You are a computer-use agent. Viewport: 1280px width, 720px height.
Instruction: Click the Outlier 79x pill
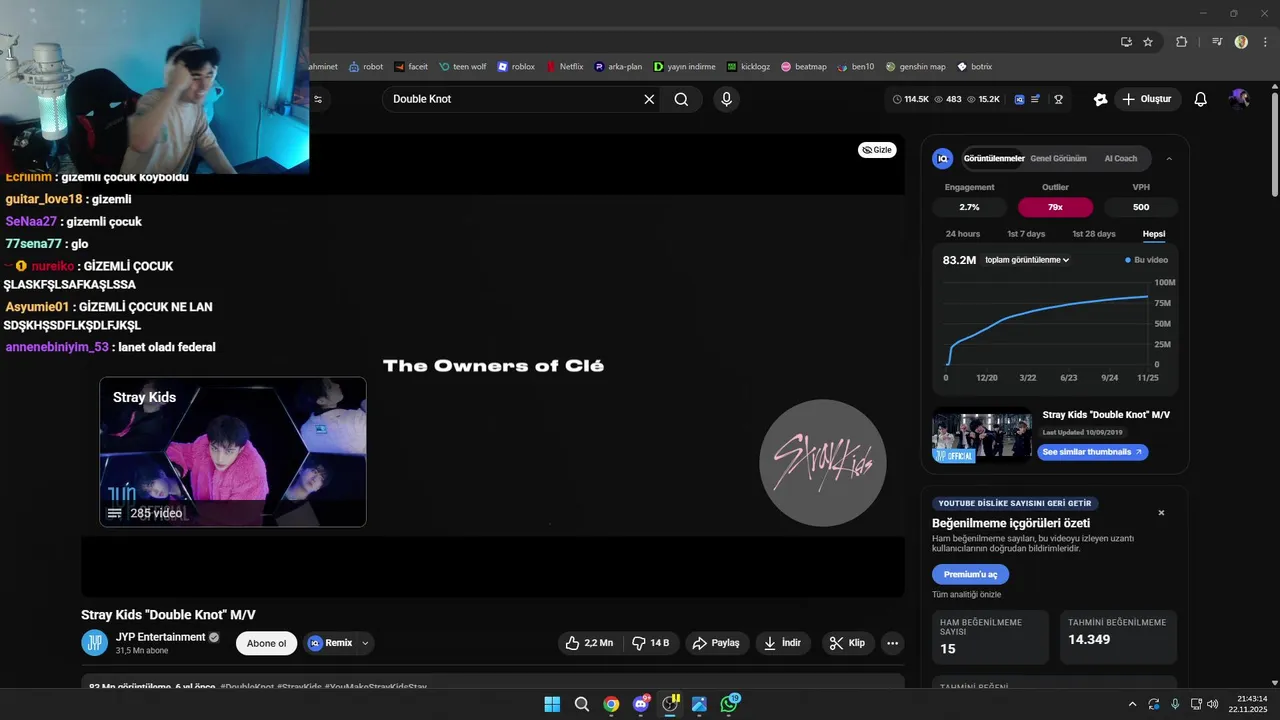pos(1055,207)
